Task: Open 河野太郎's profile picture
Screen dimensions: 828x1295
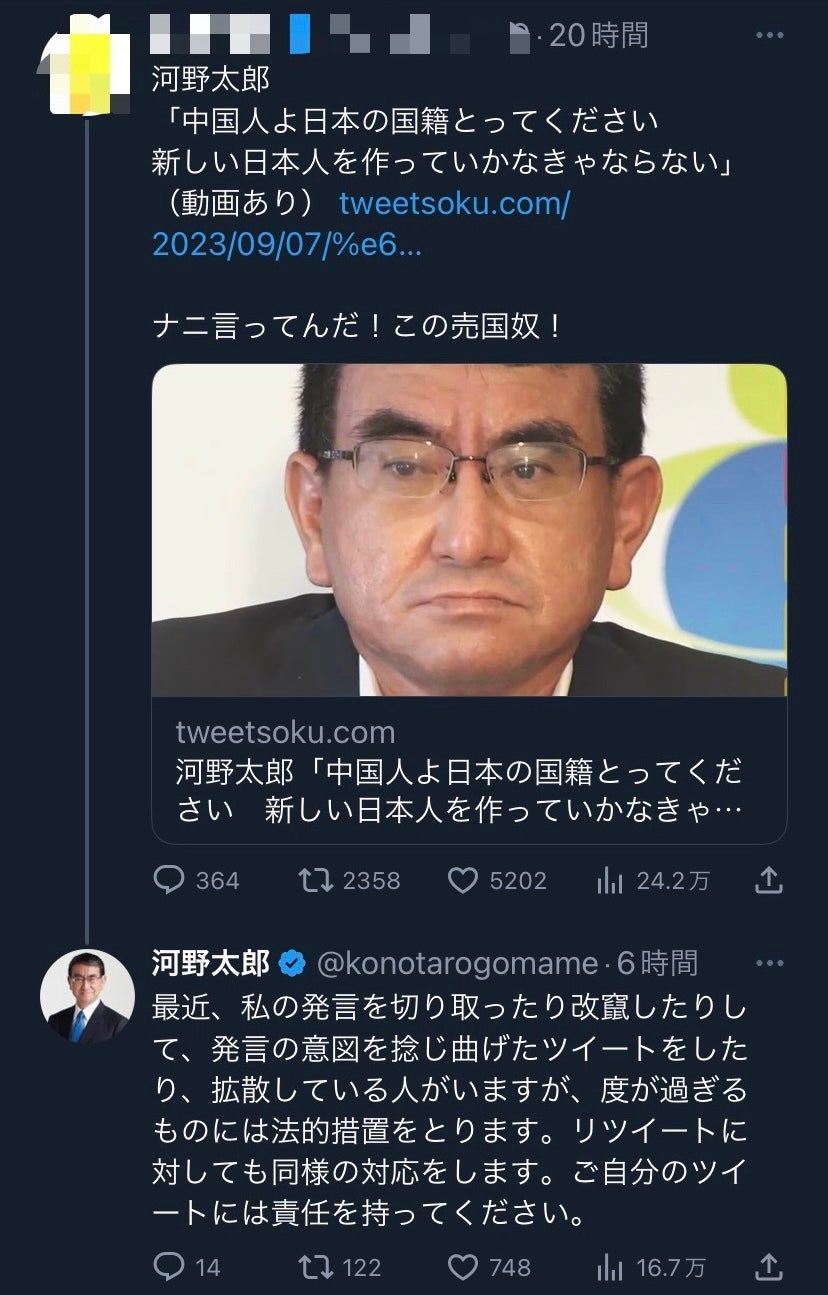Action: point(87,996)
